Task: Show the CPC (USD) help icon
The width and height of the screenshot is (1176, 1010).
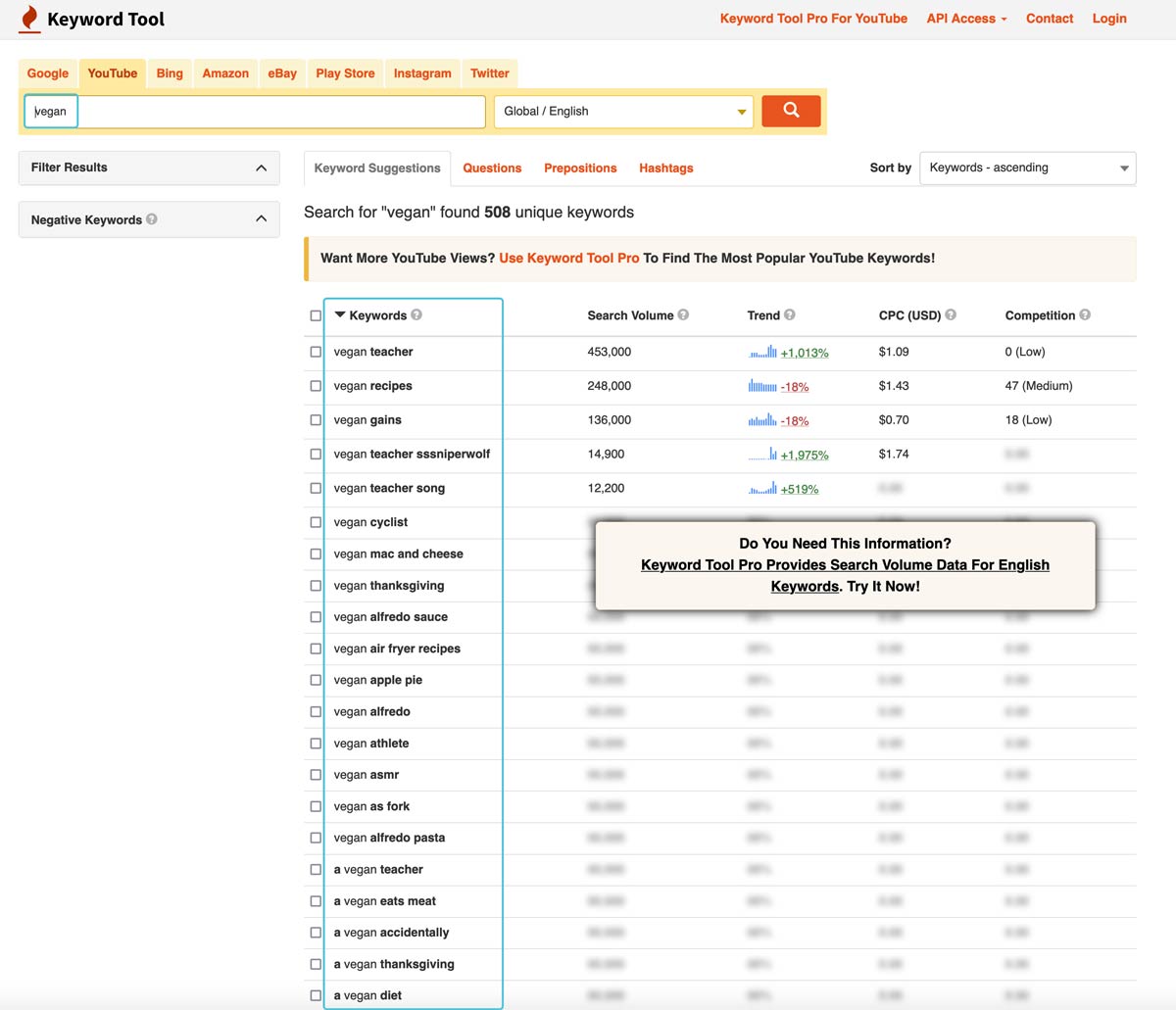Action: (951, 314)
